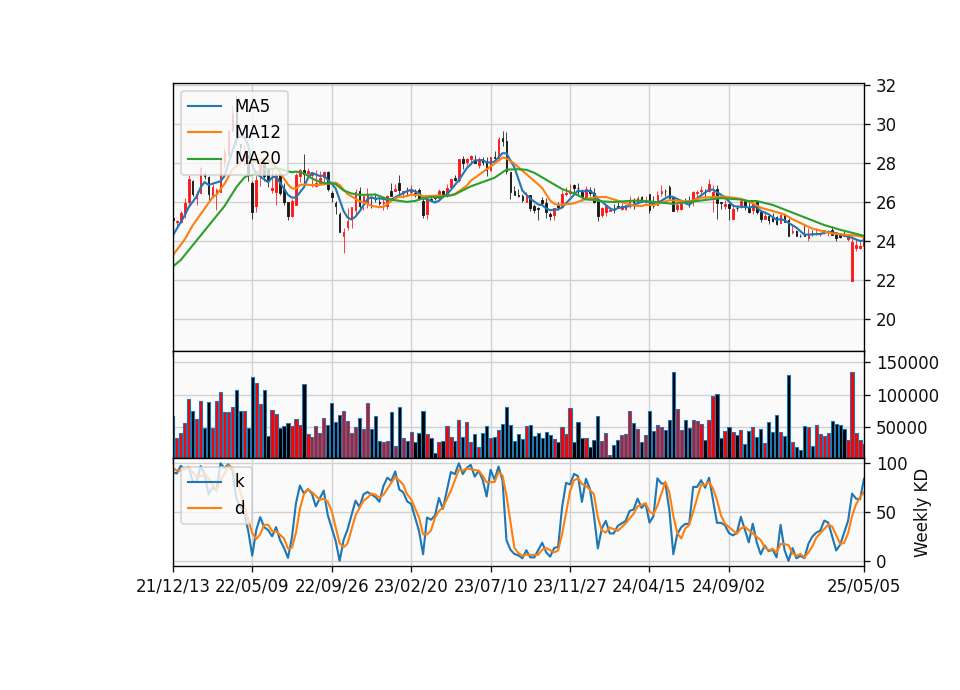
Task: Click the Weekly KD axis title
Action: 920,513
